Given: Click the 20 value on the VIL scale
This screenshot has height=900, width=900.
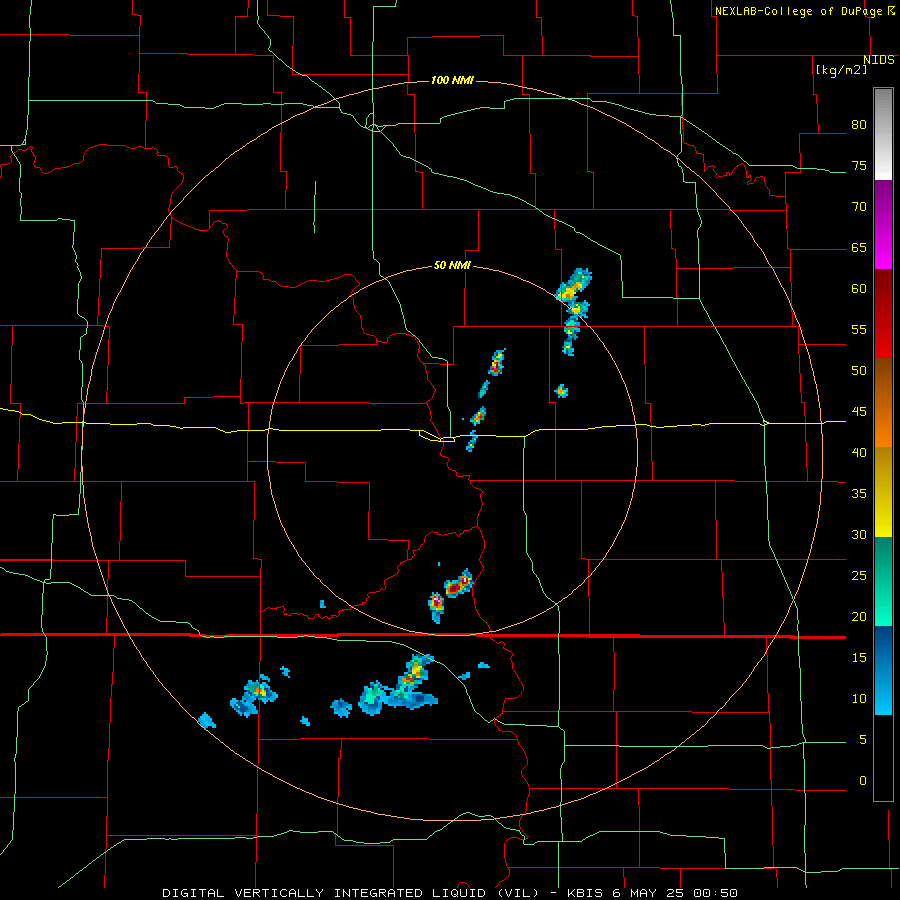Looking at the screenshot, I should [859, 616].
